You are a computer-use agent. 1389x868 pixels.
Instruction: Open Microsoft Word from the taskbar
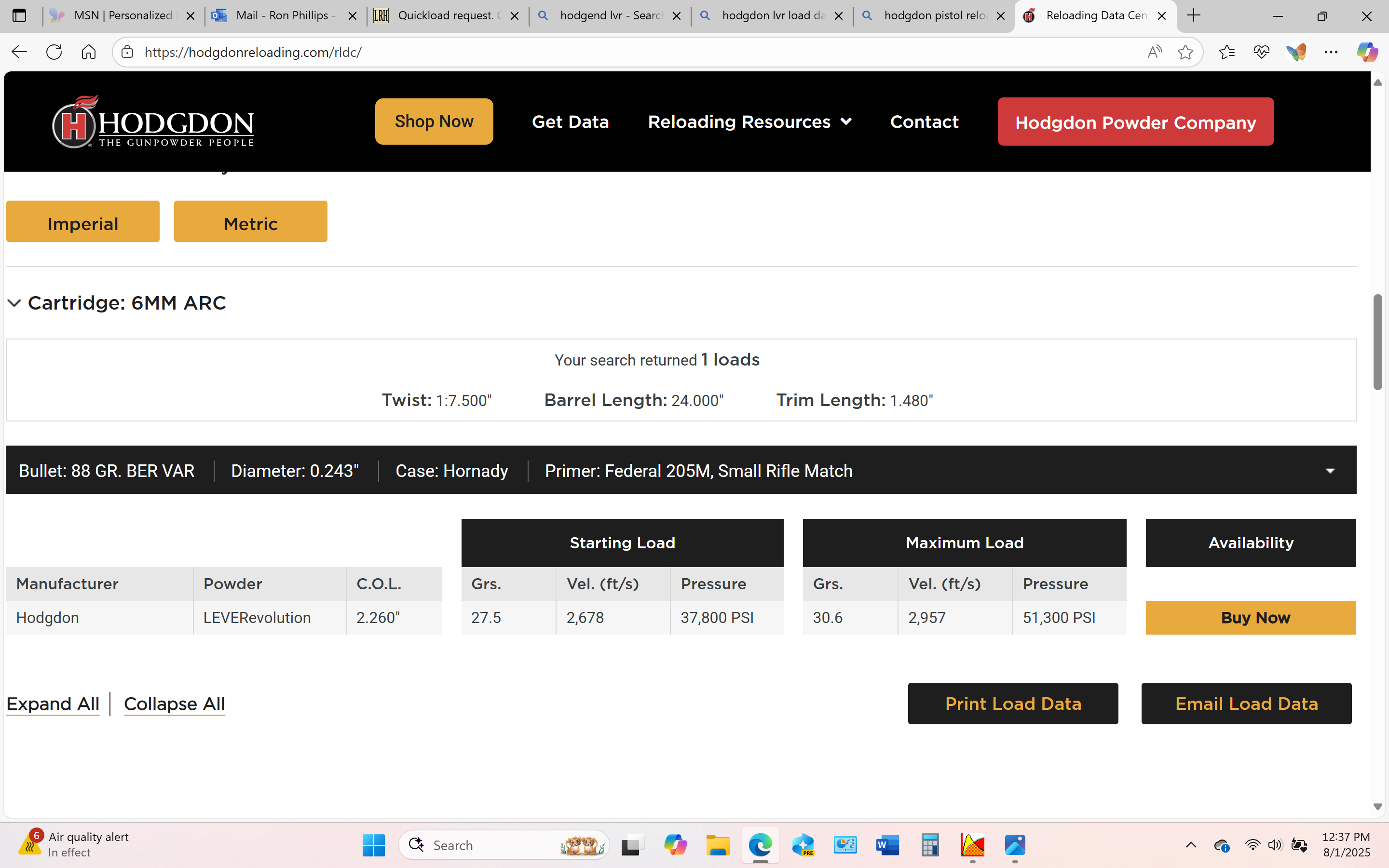tap(887, 845)
